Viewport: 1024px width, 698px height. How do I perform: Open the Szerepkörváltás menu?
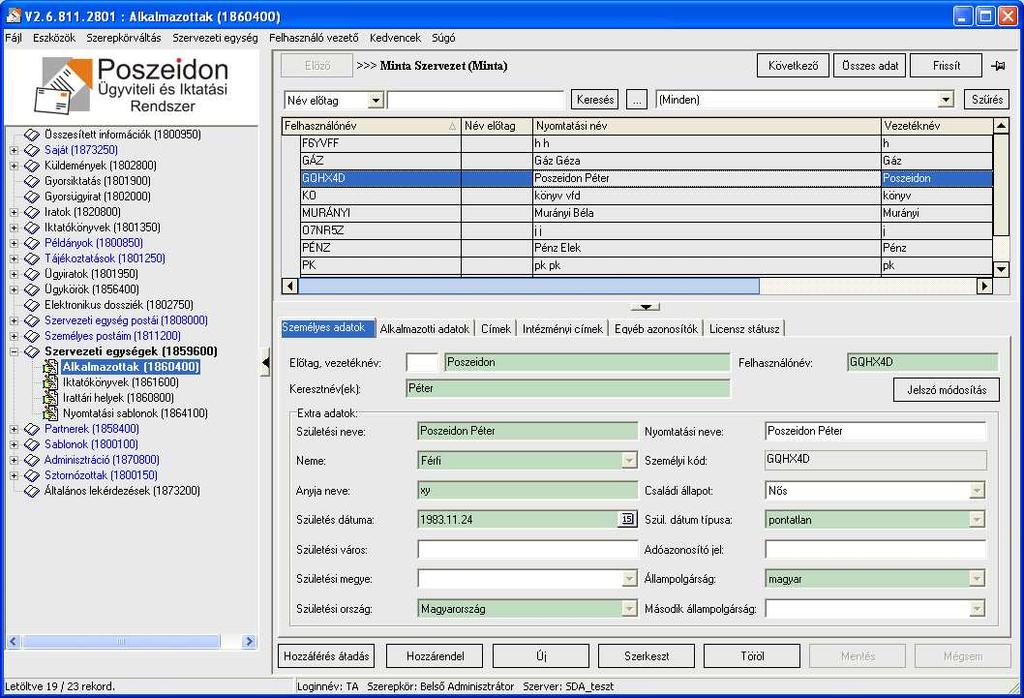pos(123,38)
